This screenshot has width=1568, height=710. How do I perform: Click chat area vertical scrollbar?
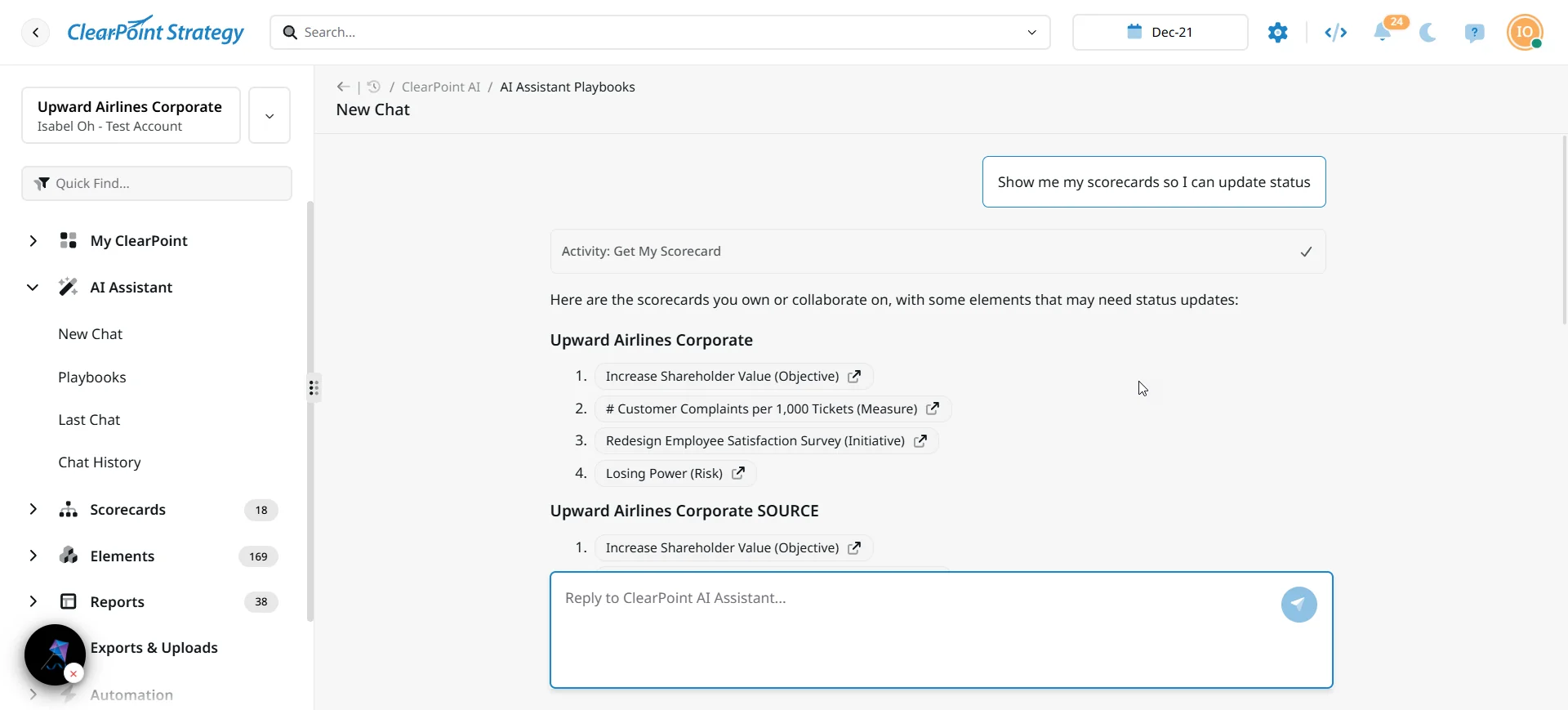point(1564,230)
